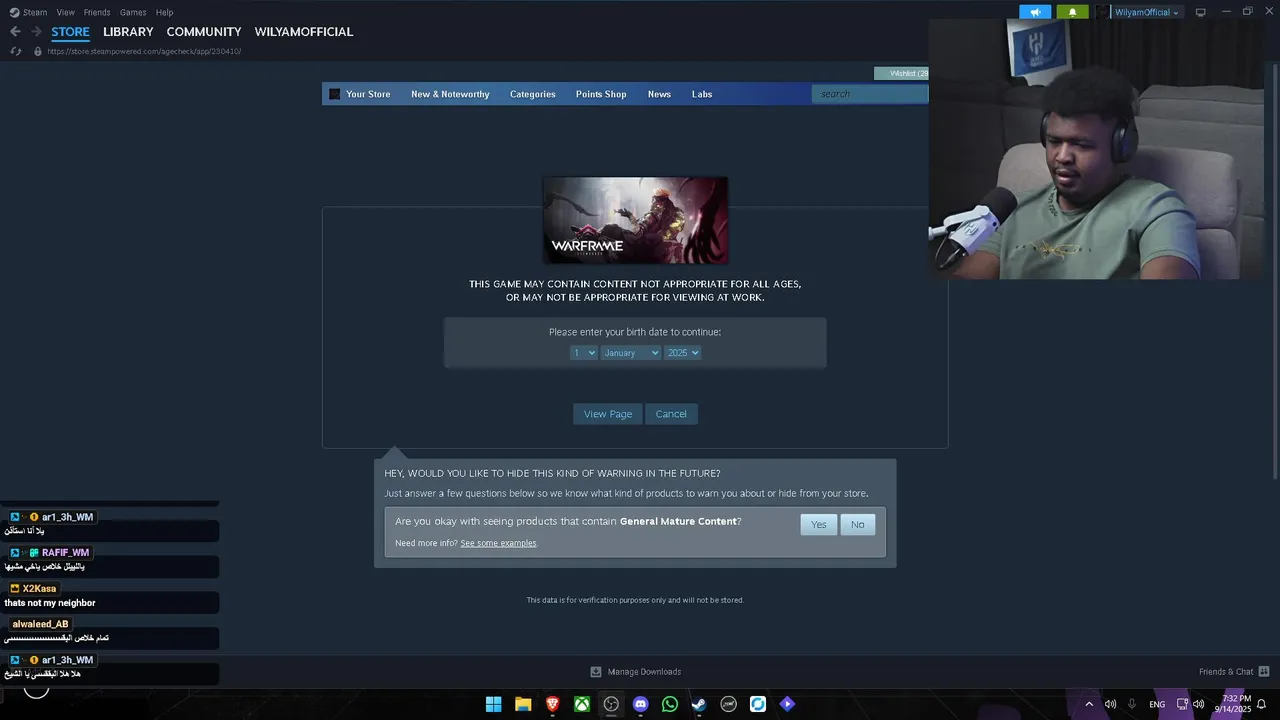Image resolution: width=1280 pixels, height=720 pixels.
Task: Open the News store tab
Action: tap(659, 94)
